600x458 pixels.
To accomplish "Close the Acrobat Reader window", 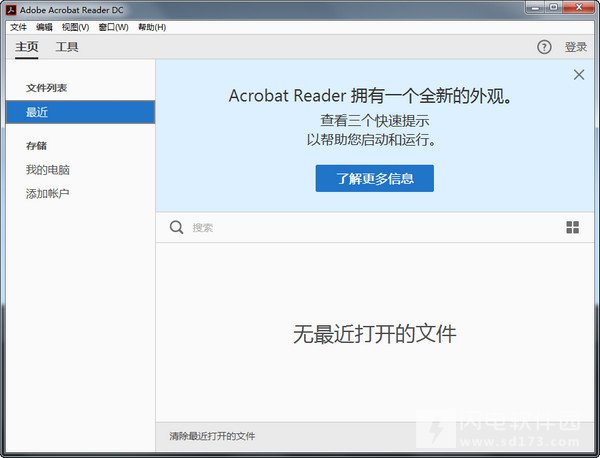I will pos(579,7).
